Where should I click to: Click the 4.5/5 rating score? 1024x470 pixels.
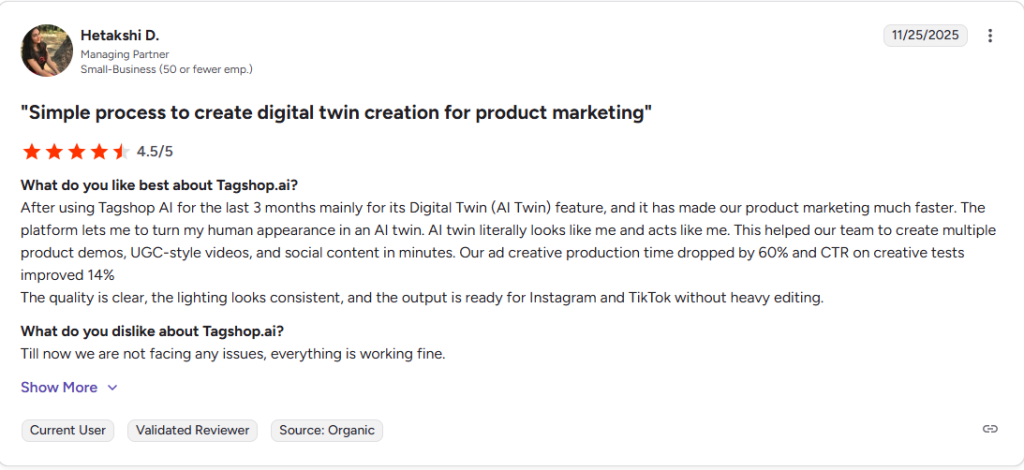[155, 152]
